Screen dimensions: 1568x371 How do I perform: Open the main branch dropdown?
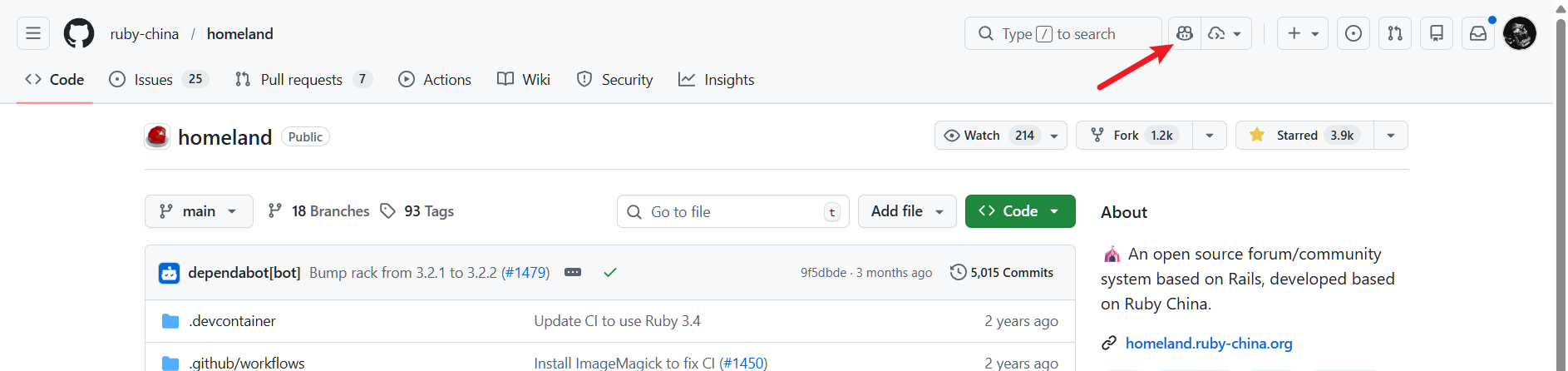coord(199,211)
